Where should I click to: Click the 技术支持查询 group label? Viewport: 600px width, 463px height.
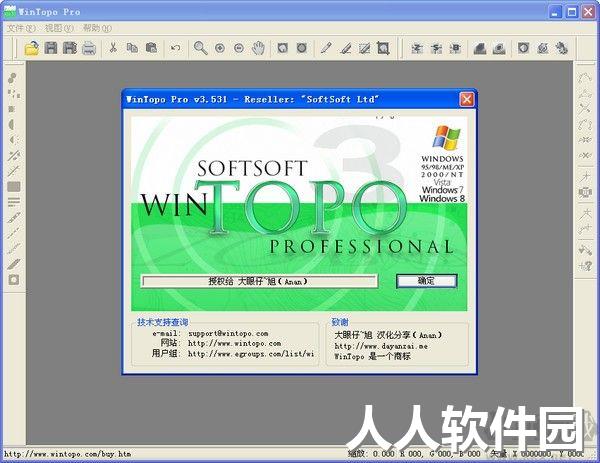pyautogui.click(x=162, y=322)
